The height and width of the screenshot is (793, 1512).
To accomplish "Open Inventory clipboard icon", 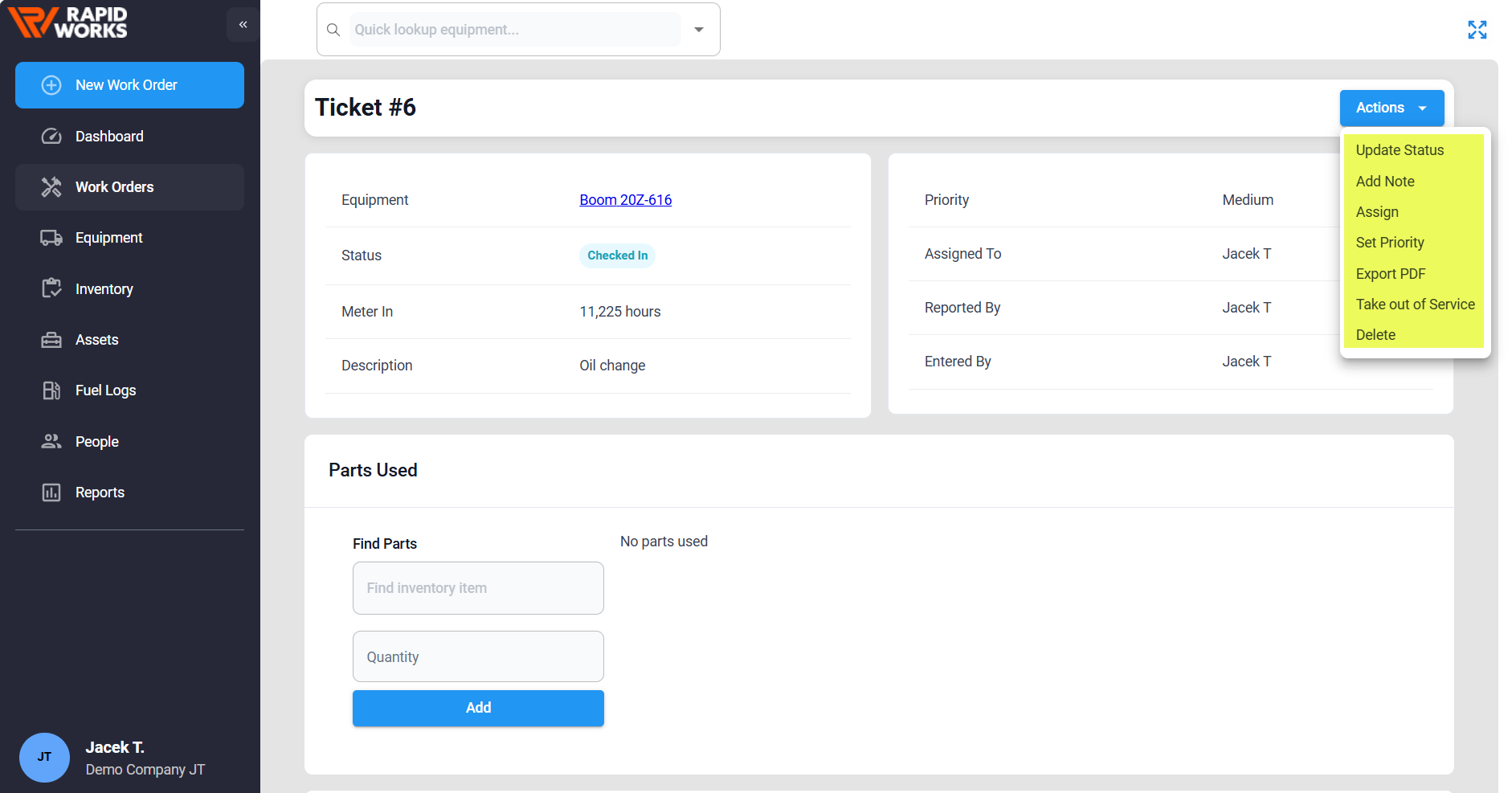I will 51,288.
